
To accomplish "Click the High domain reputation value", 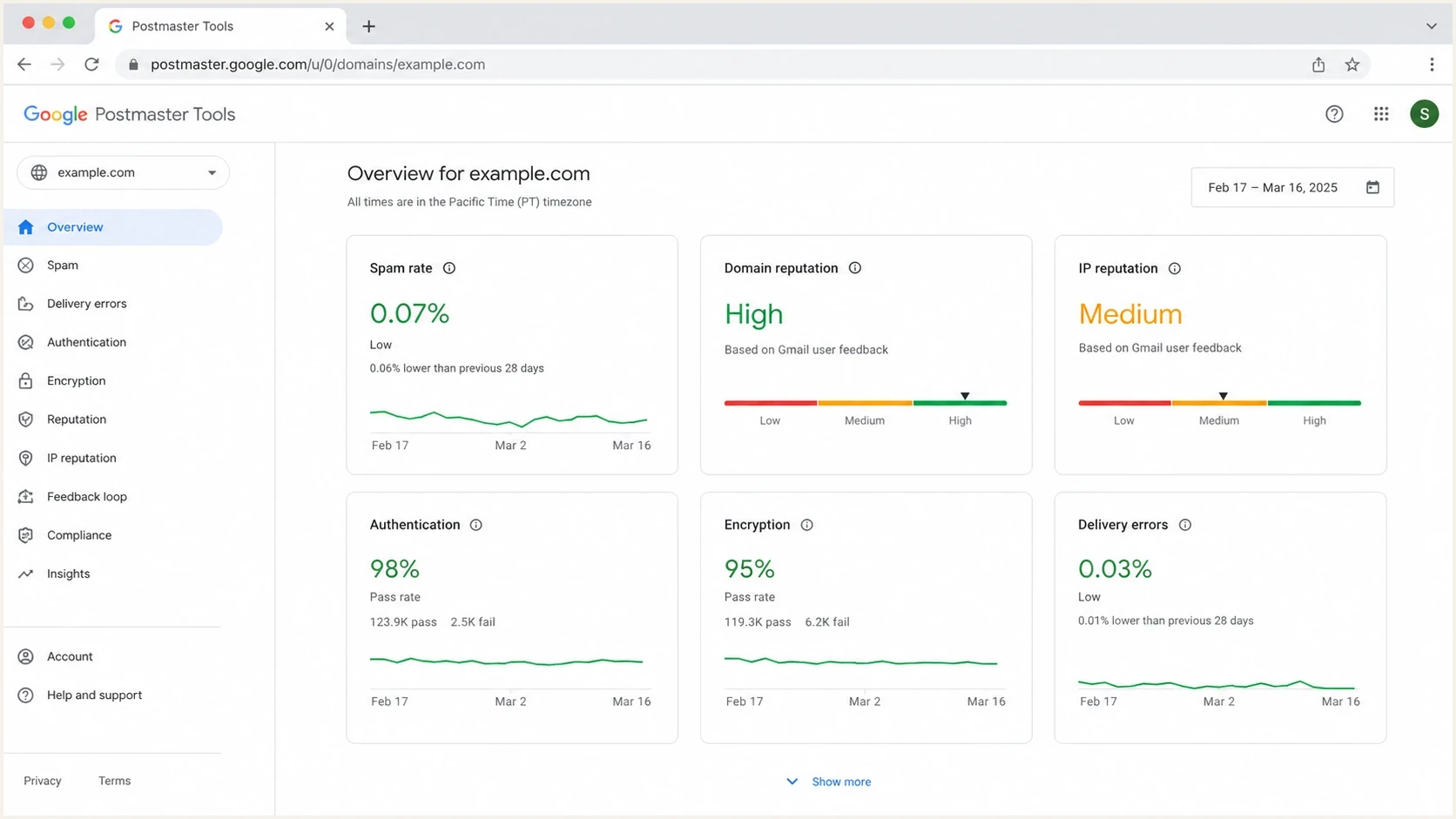I will pyautogui.click(x=754, y=314).
